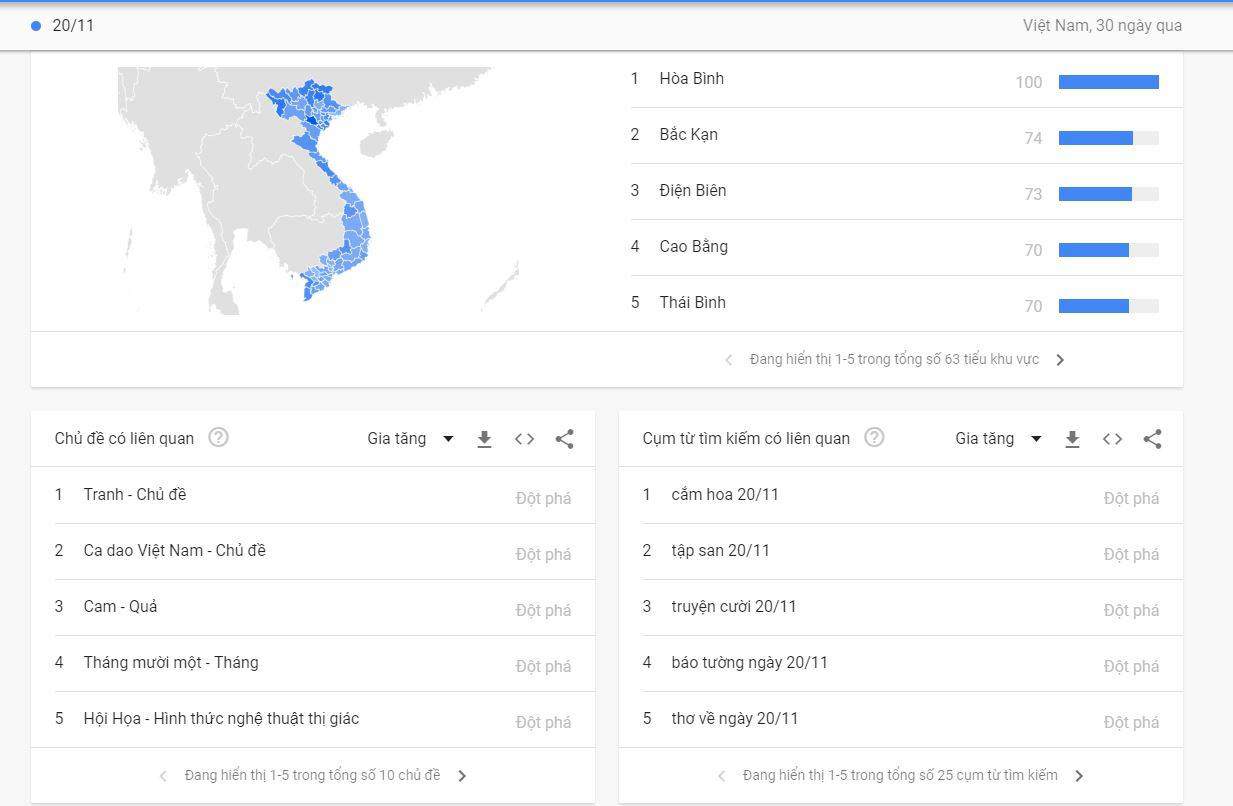Share the related search queries card
Screen dimensions: 1233x806
point(1152,439)
